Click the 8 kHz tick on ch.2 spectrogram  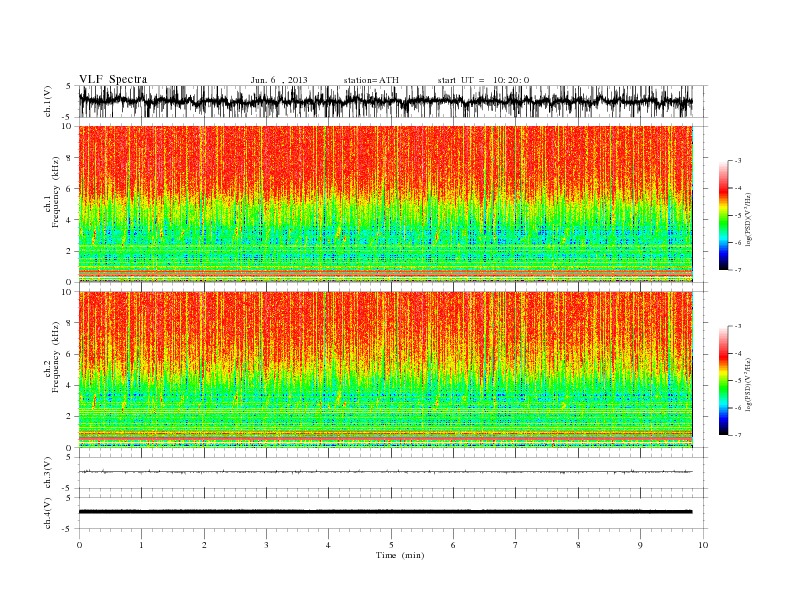[69, 323]
